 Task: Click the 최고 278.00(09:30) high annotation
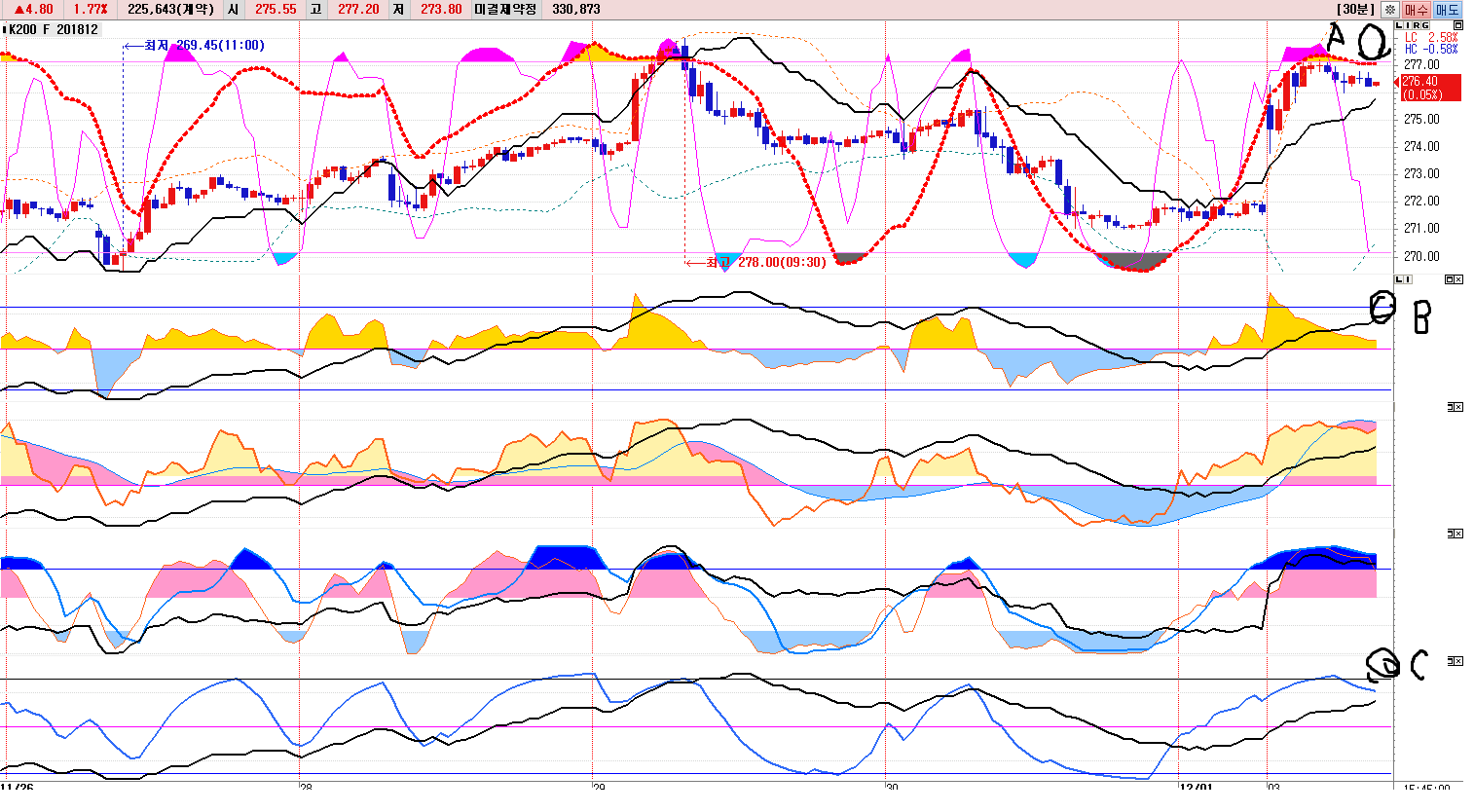coord(766,262)
